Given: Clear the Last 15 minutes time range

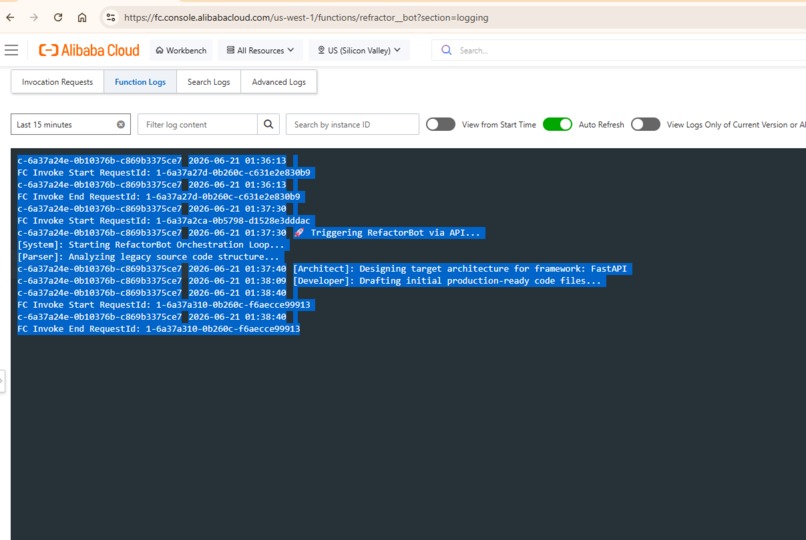Looking at the screenshot, I should tap(121, 124).
